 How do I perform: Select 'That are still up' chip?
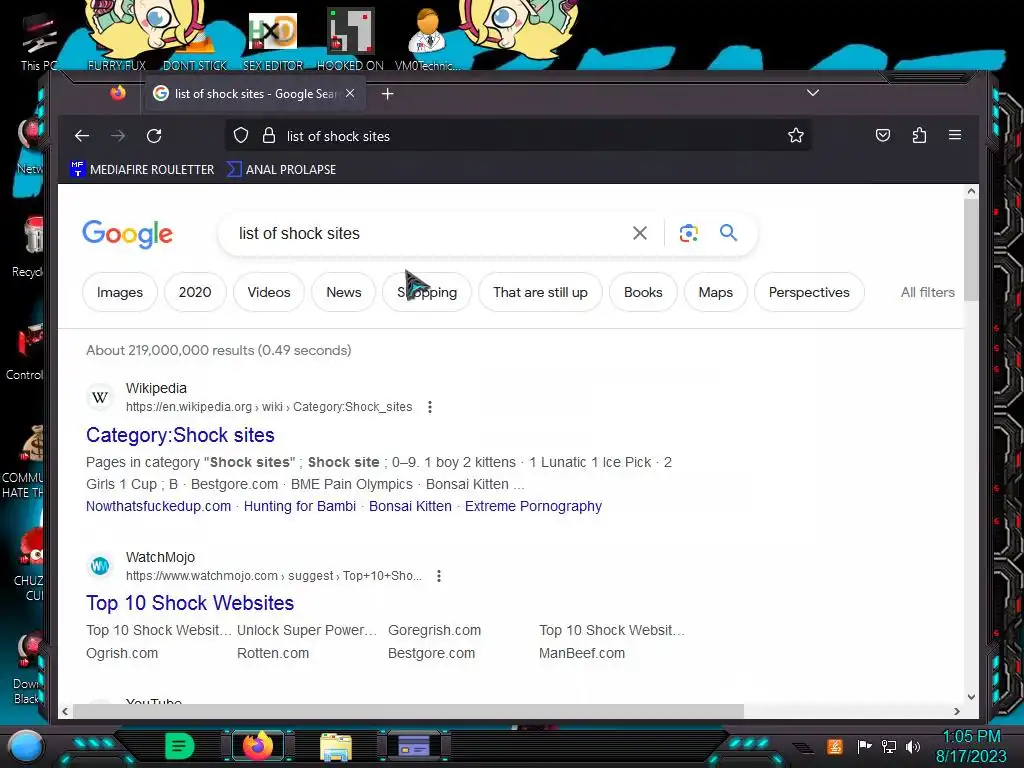[540, 292]
